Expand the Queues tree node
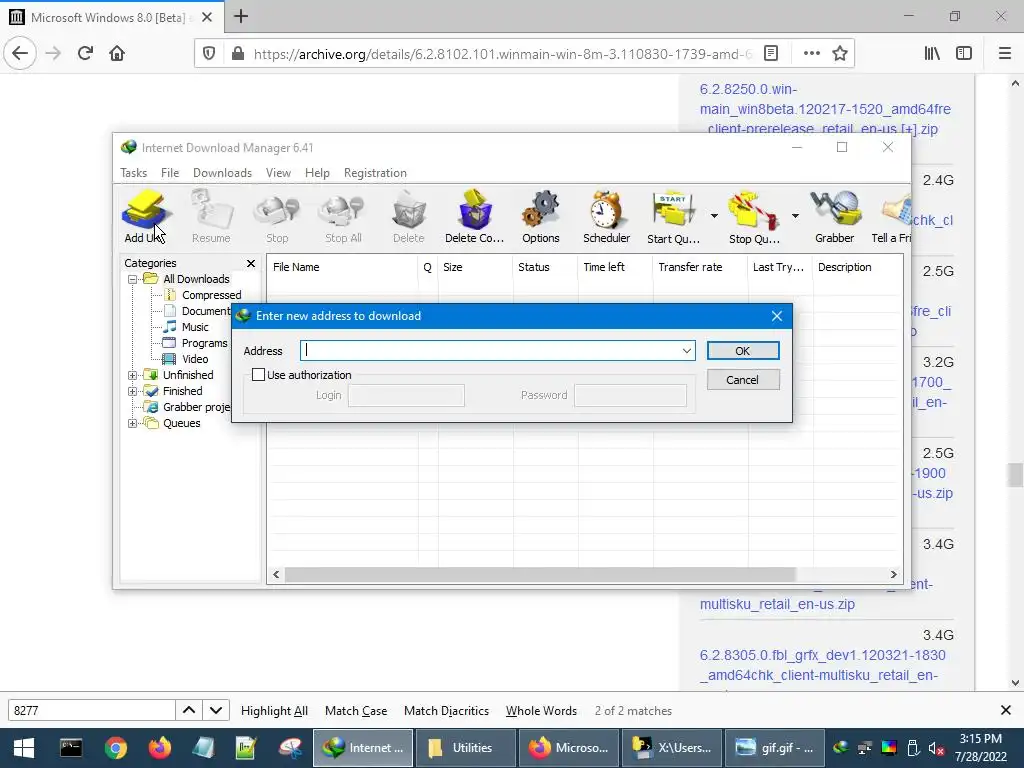Screen dimensions: 1024x768 point(133,423)
